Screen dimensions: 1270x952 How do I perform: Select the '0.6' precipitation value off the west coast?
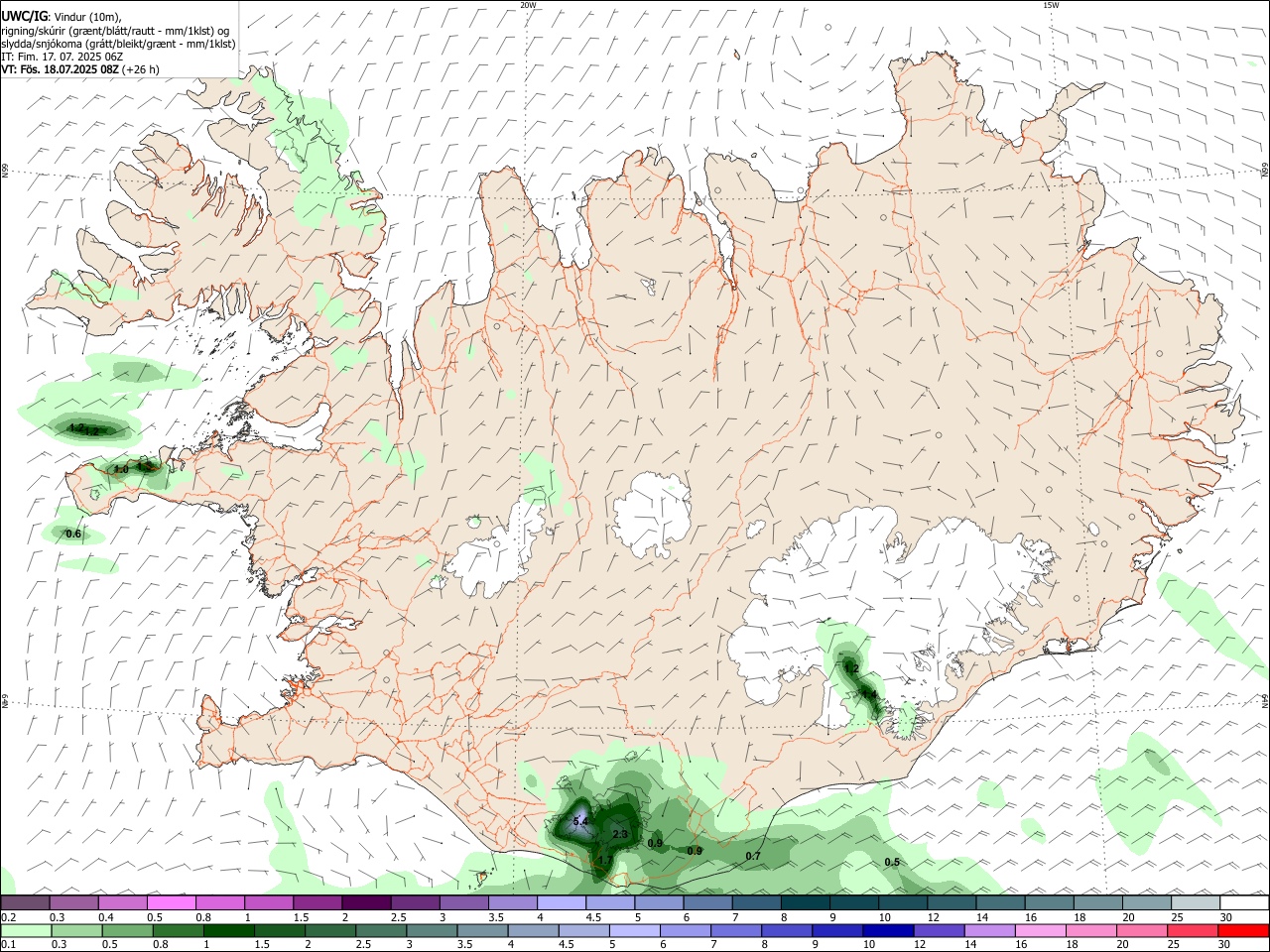[72, 535]
